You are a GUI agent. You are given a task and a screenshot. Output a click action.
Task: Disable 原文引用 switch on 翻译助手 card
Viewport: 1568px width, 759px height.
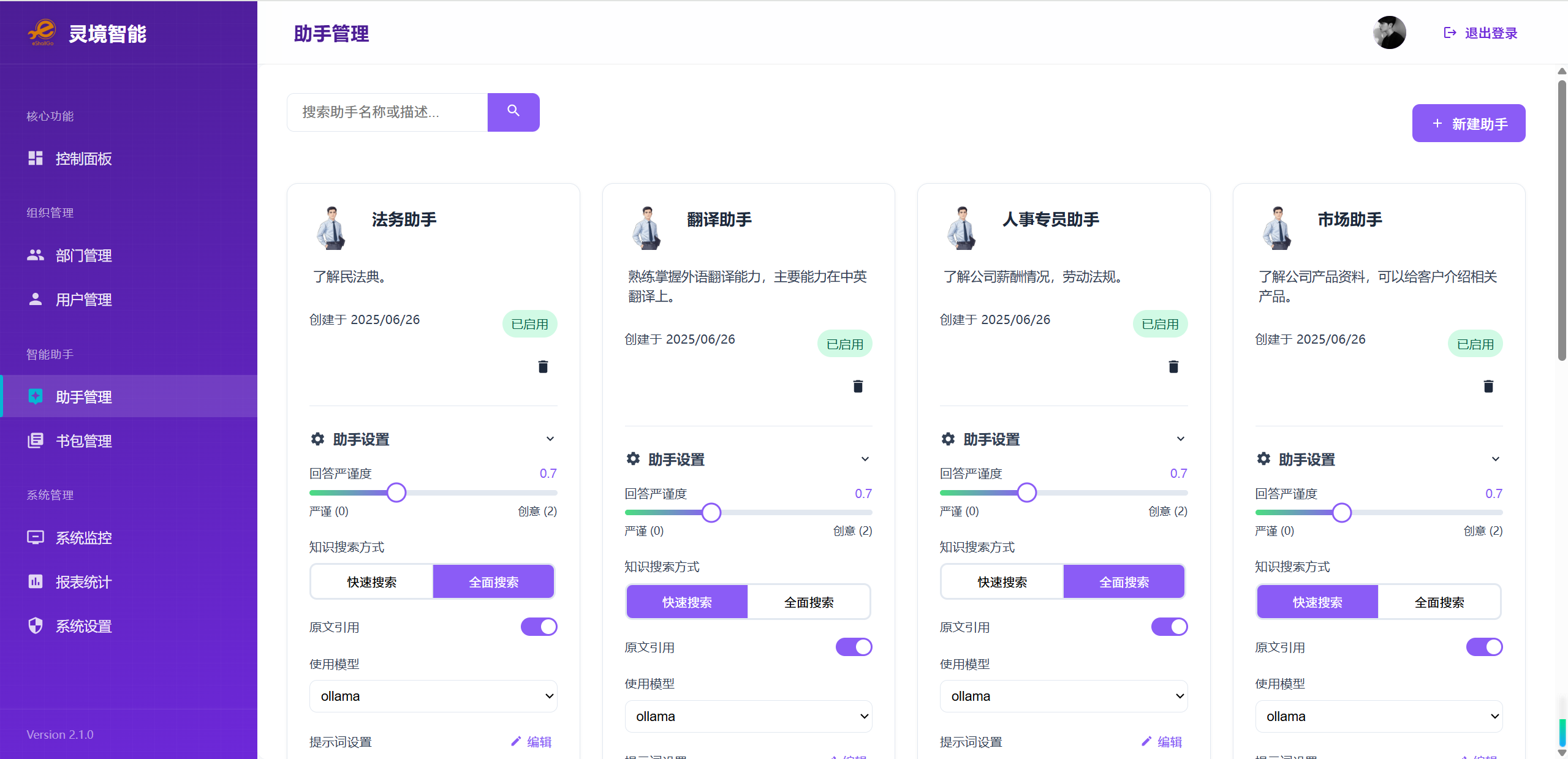tap(853, 646)
